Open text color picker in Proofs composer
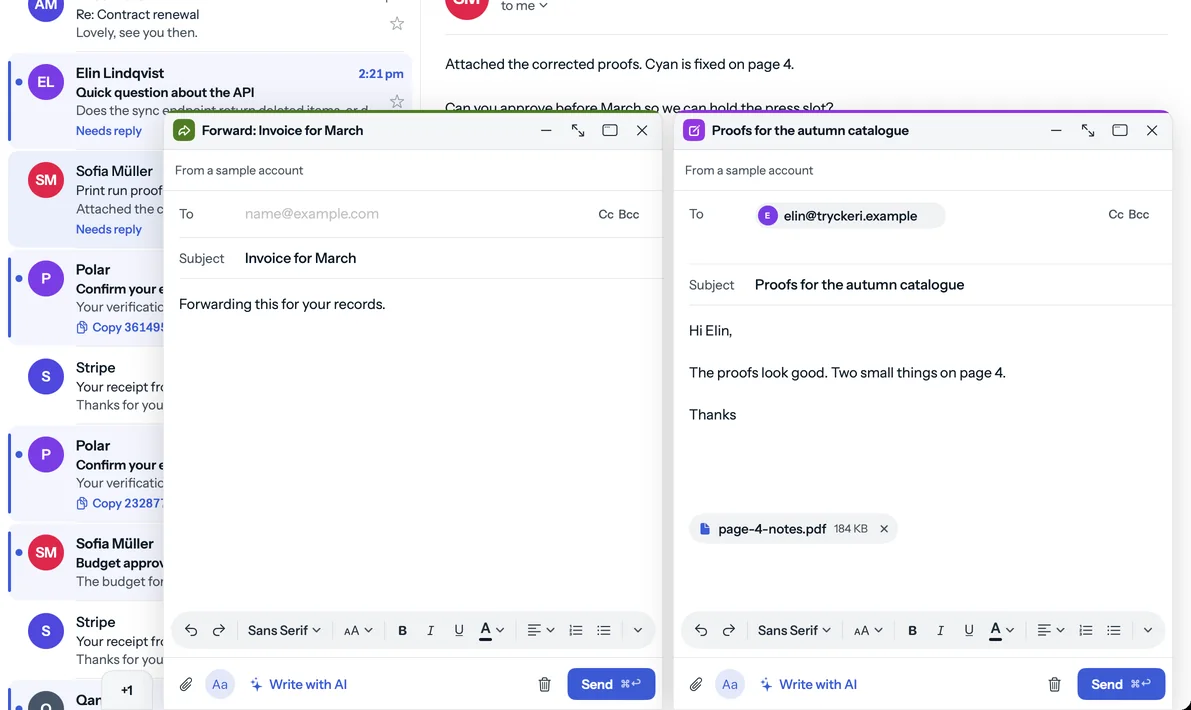Screen dimensions: 1191x710 [1002, 630]
